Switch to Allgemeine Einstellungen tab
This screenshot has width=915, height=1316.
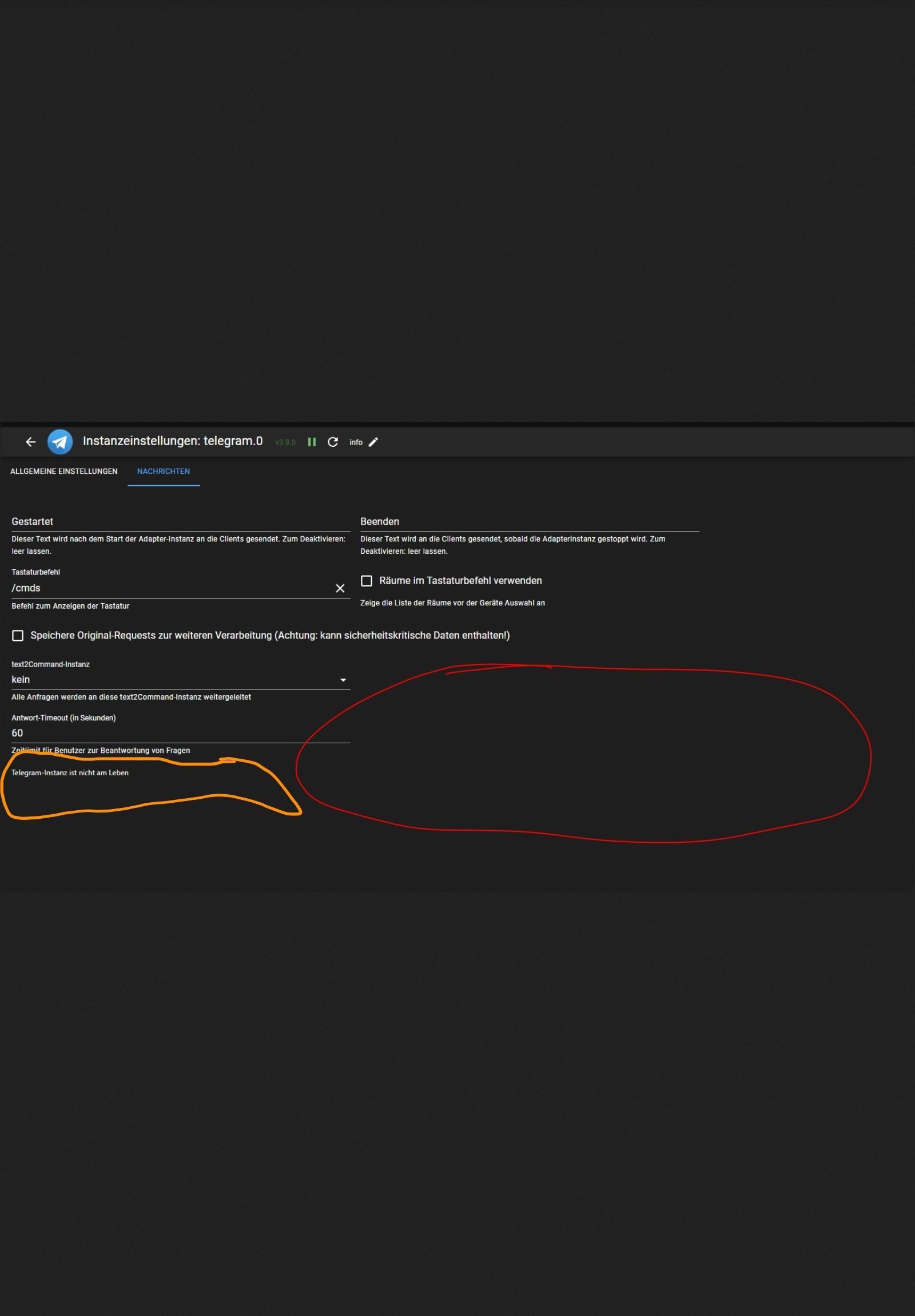63,471
